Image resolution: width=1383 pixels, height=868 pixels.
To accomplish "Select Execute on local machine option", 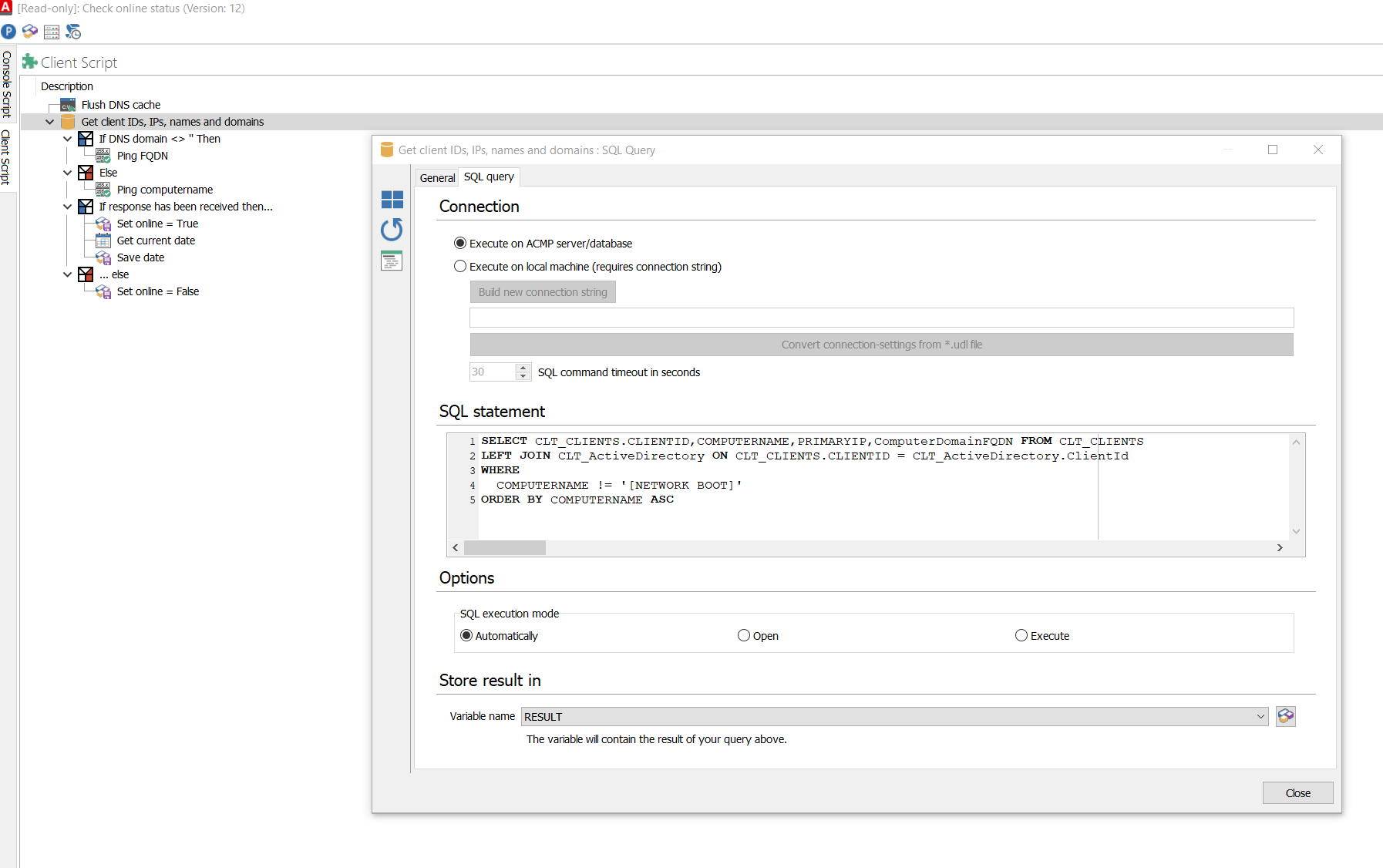I will 460,267.
